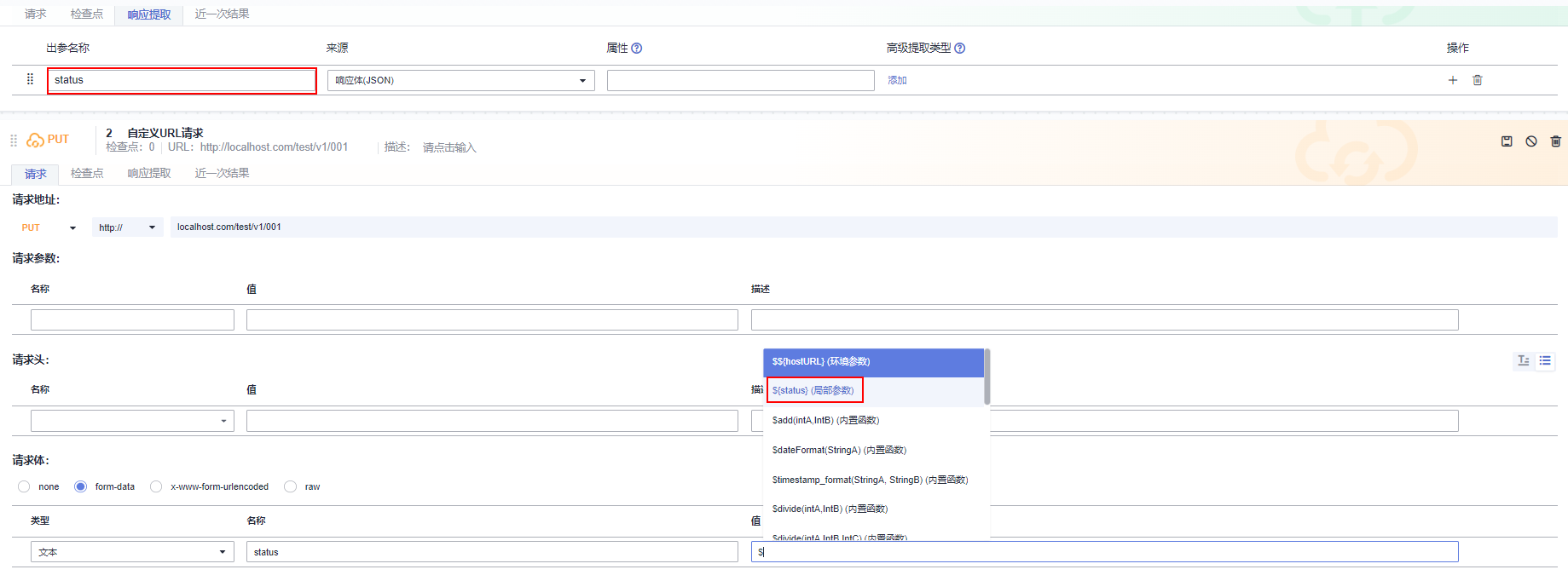Screen dimensions: 1568x581
Task: Open the 响应体(JSON) source dropdown
Action: pos(460,81)
